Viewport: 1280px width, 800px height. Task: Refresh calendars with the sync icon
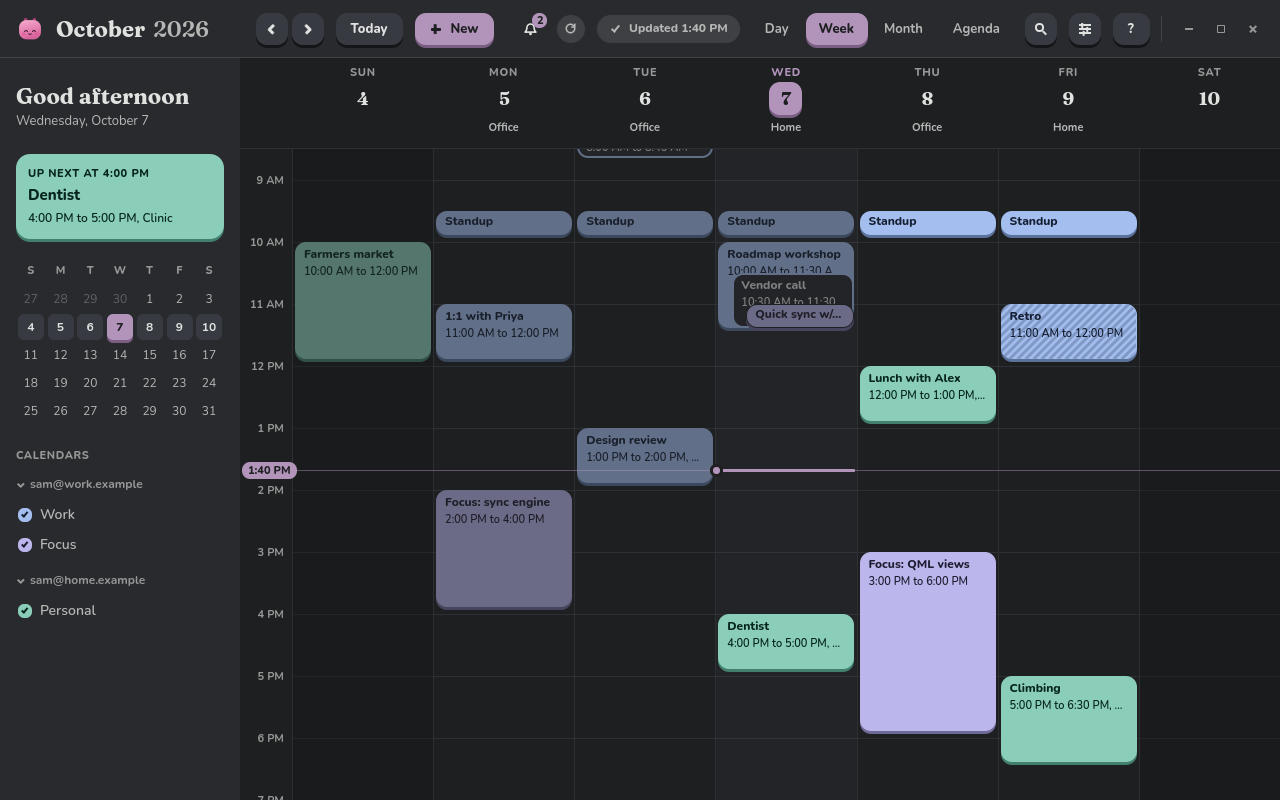click(571, 29)
